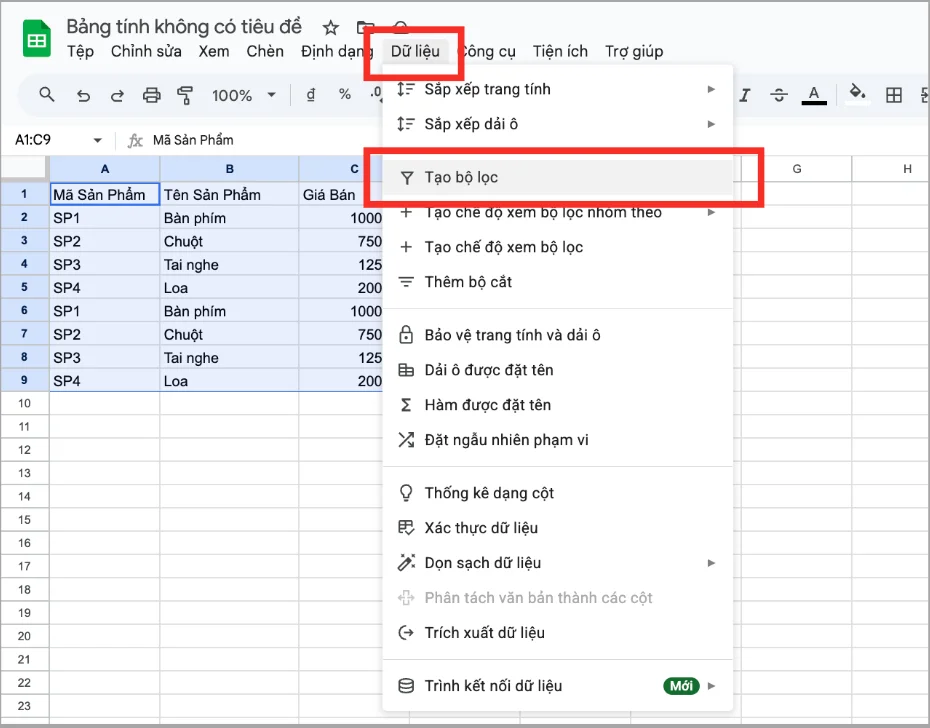This screenshot has width=930, height=728.
Task: Expand Dọn sạch dữ liệu submenu
Action: [x=558, y=563]
